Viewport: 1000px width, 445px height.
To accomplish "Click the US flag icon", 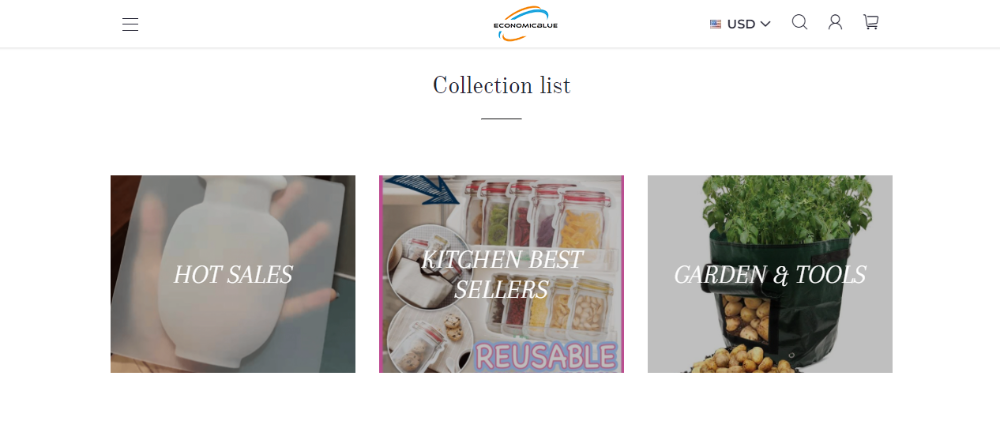I will [x=716, y=24].
